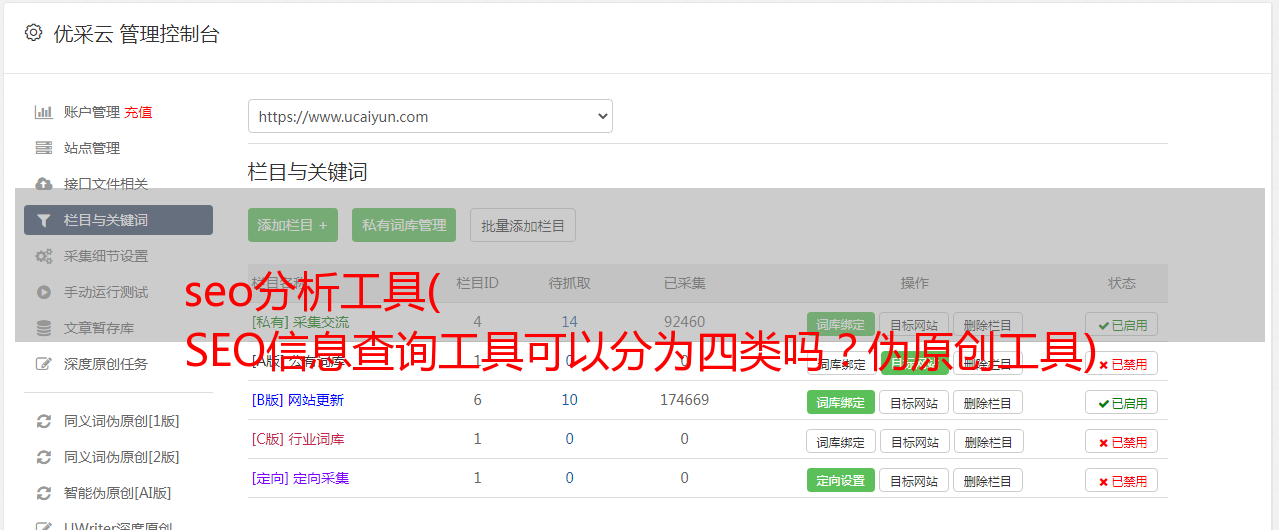Click 删除栏目 in the 网站更新 row
Viewport: 1279px width, 530px height.
(x=988, y=403)
